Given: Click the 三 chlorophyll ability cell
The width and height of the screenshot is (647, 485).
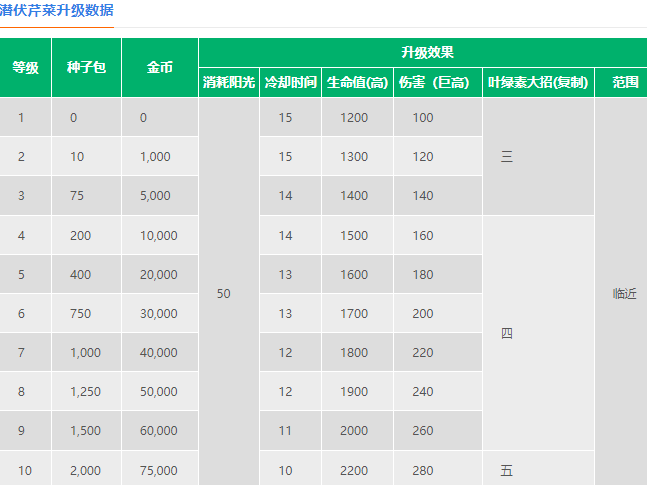Looking at the screenshot, I should [x=538, y=156].
